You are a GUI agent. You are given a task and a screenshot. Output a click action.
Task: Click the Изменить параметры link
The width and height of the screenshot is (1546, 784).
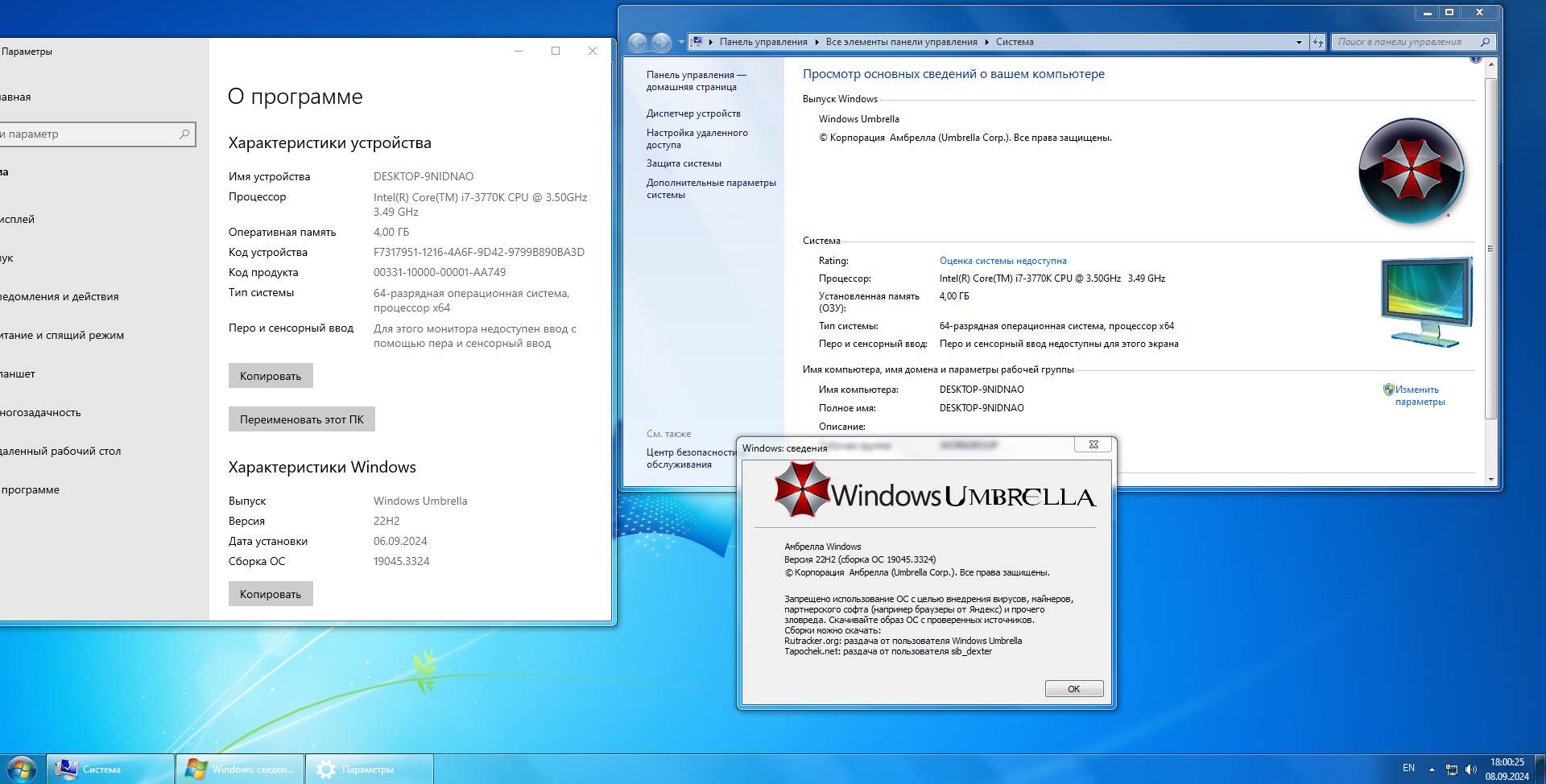pyautogui.click(x=1419, y=395)
